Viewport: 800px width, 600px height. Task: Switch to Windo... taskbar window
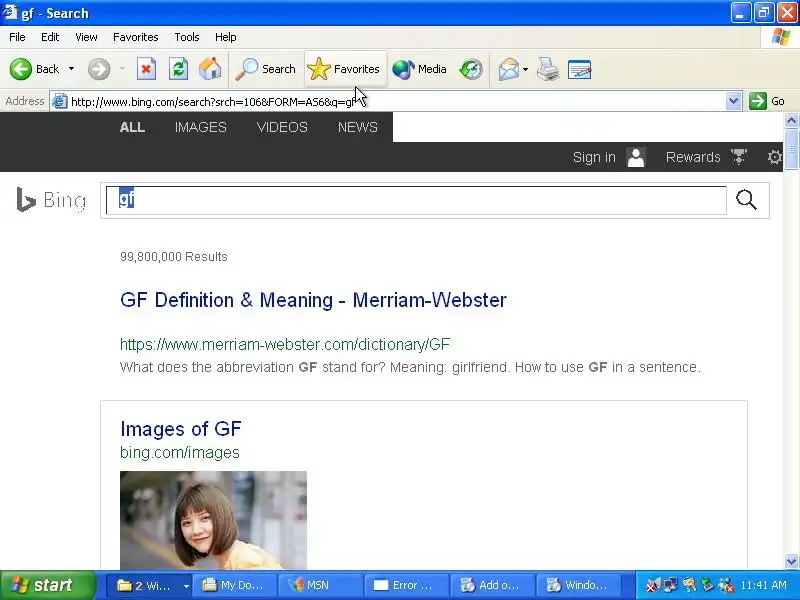(578, 585)
